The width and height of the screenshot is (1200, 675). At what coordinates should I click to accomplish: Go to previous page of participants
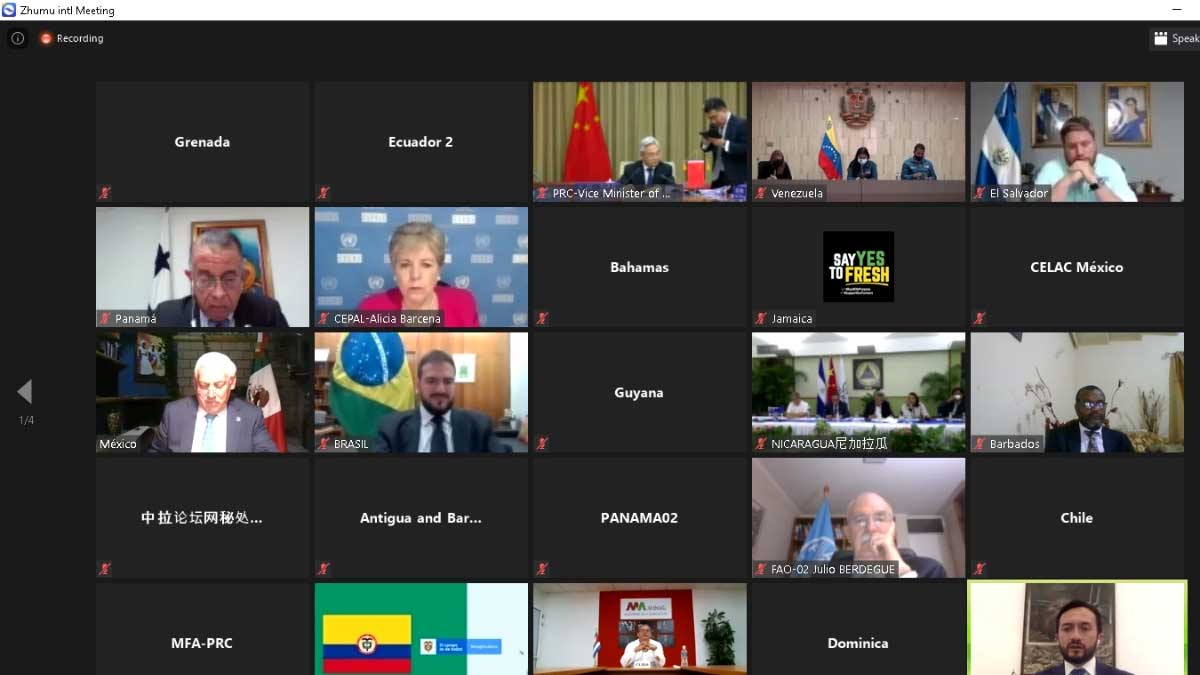coord(25,391)
